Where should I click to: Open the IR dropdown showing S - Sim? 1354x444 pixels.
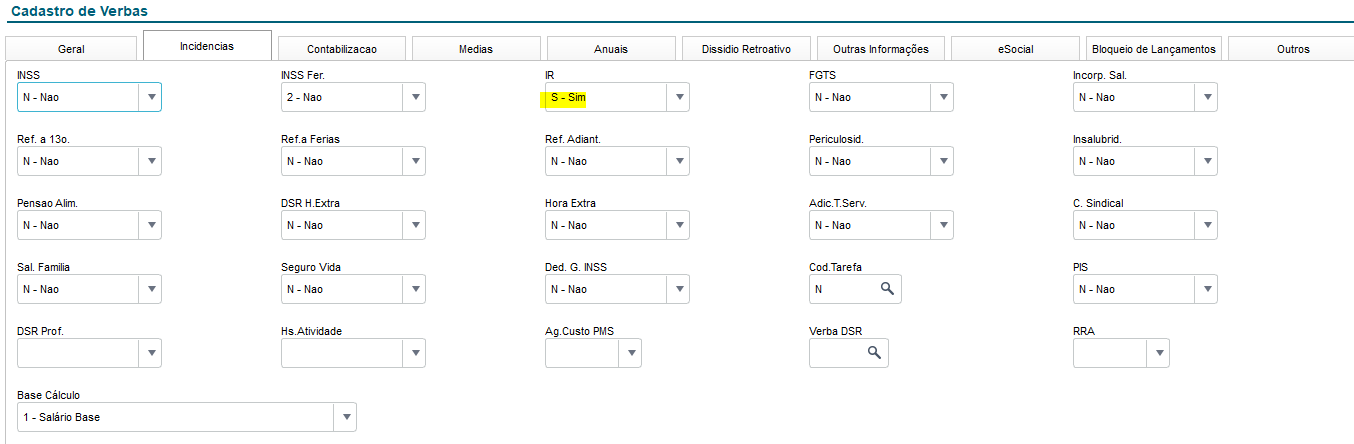[679, 97]
